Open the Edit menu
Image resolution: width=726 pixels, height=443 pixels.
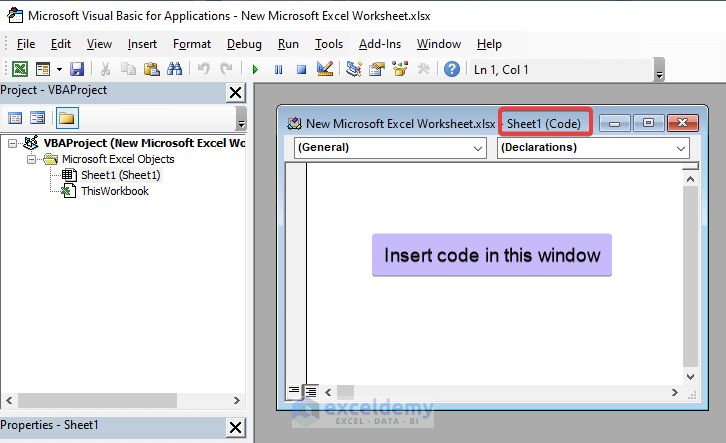[61, 44]
